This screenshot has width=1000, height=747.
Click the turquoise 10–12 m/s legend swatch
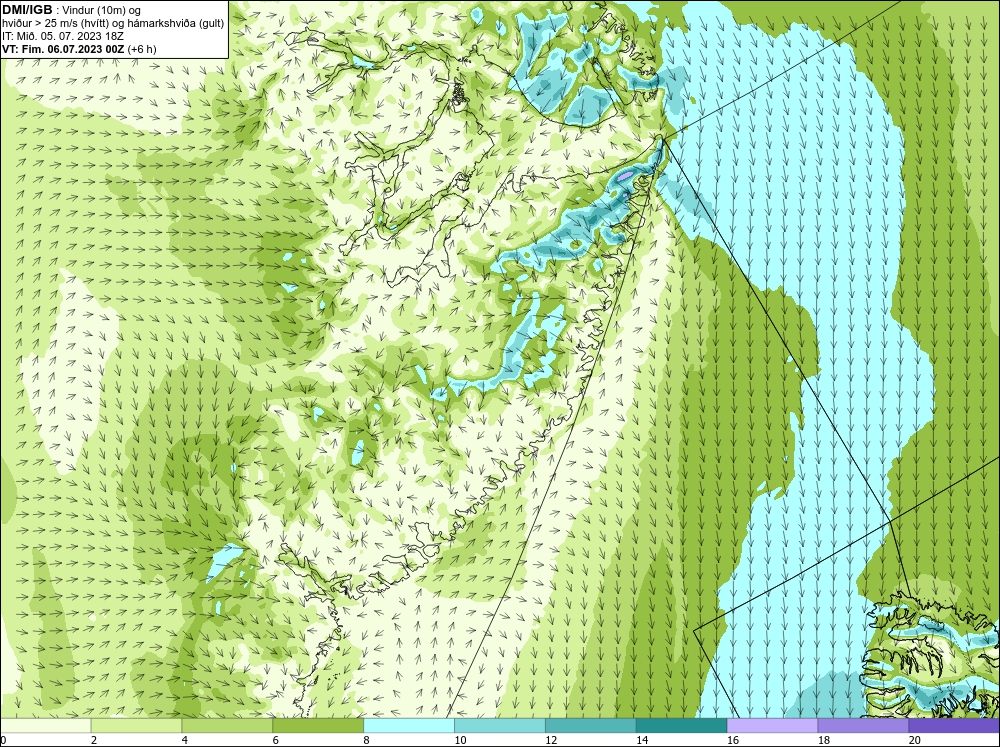tap(500, 726)
